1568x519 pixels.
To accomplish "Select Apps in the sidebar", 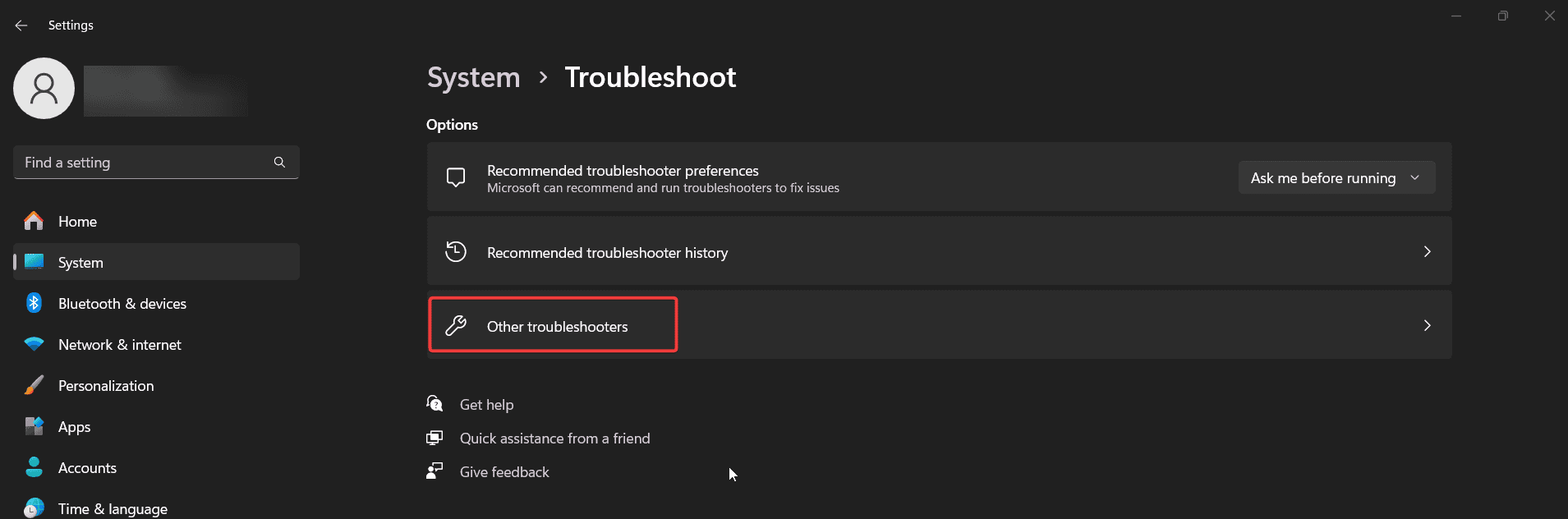I will click(74, 427).
